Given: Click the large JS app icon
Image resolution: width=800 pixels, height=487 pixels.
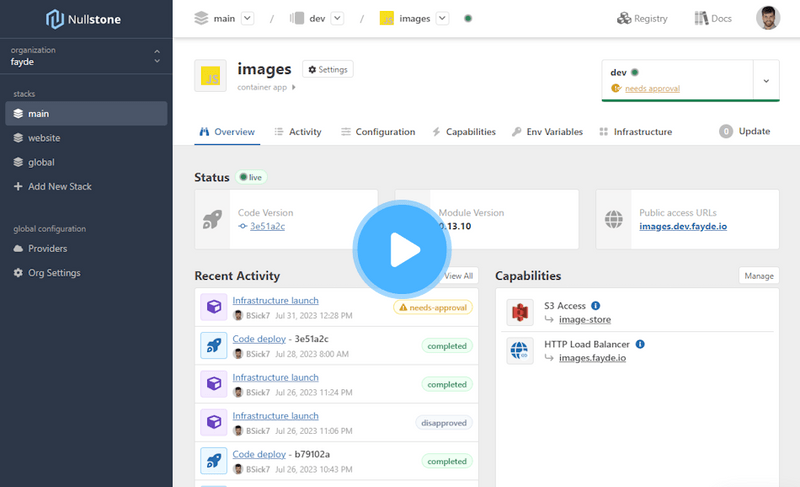Looking at the screenshot, I should 210,76.
